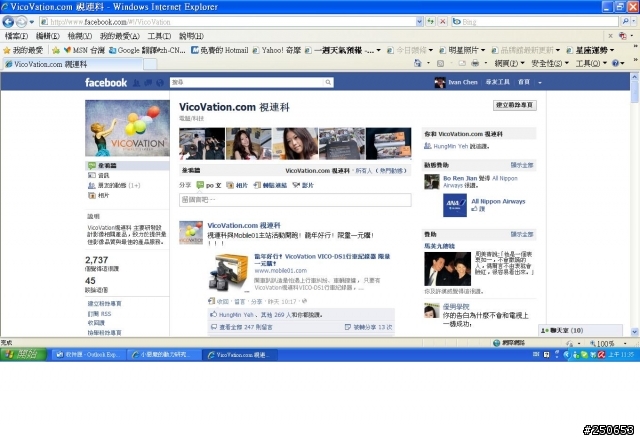Image resolution: width=640 pixels, height=438 pixels.
Task: Click the browser Forward arrow button
Action: click(x=22, y=22)
